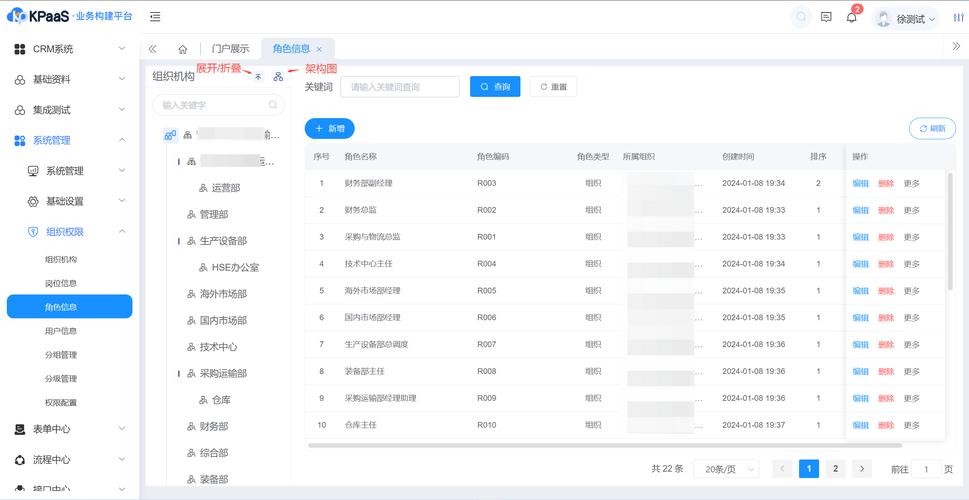This screenshot has width=969, height=500.
Task: Open the 徐测试 user dropdown
Action: [905, 19]
